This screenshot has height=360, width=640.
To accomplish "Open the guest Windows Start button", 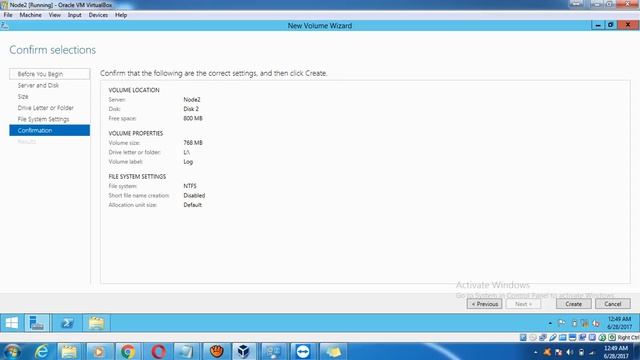I will click(12, 323).
